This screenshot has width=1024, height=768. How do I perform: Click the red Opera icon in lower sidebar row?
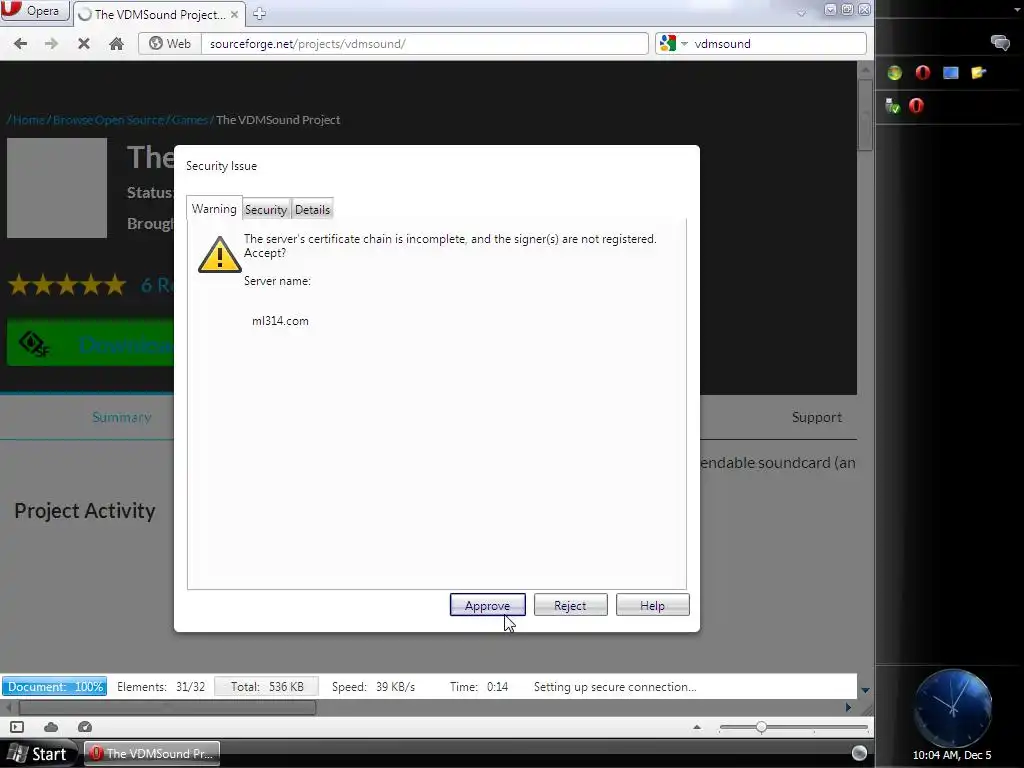(916, 105)
